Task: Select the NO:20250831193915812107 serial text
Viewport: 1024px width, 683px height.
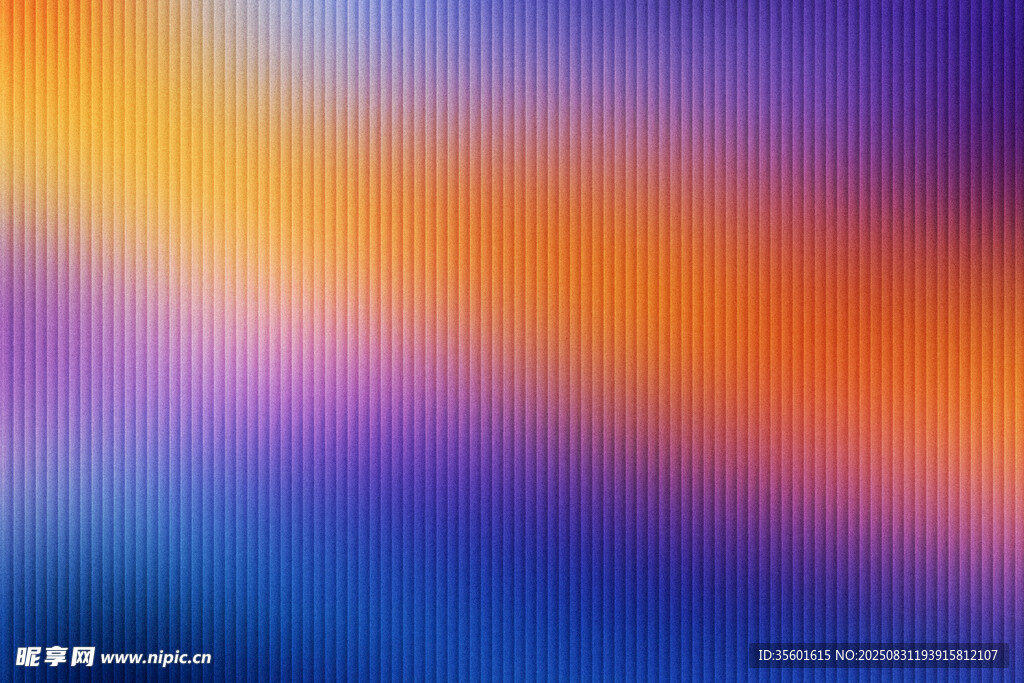Action: (x=917, y=656)
